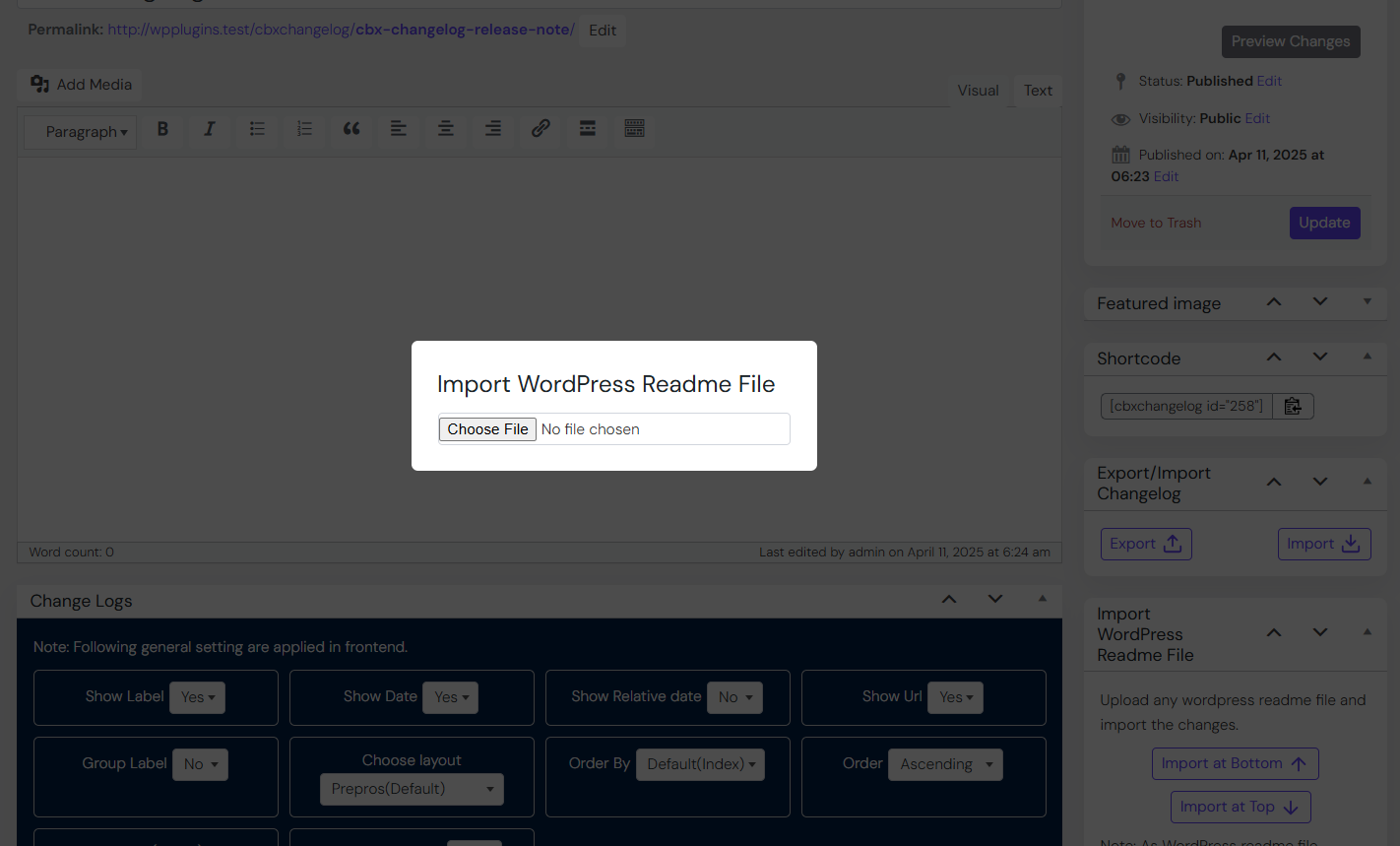
Task: Click Move to Trash link
Action: coord(1156,223)
